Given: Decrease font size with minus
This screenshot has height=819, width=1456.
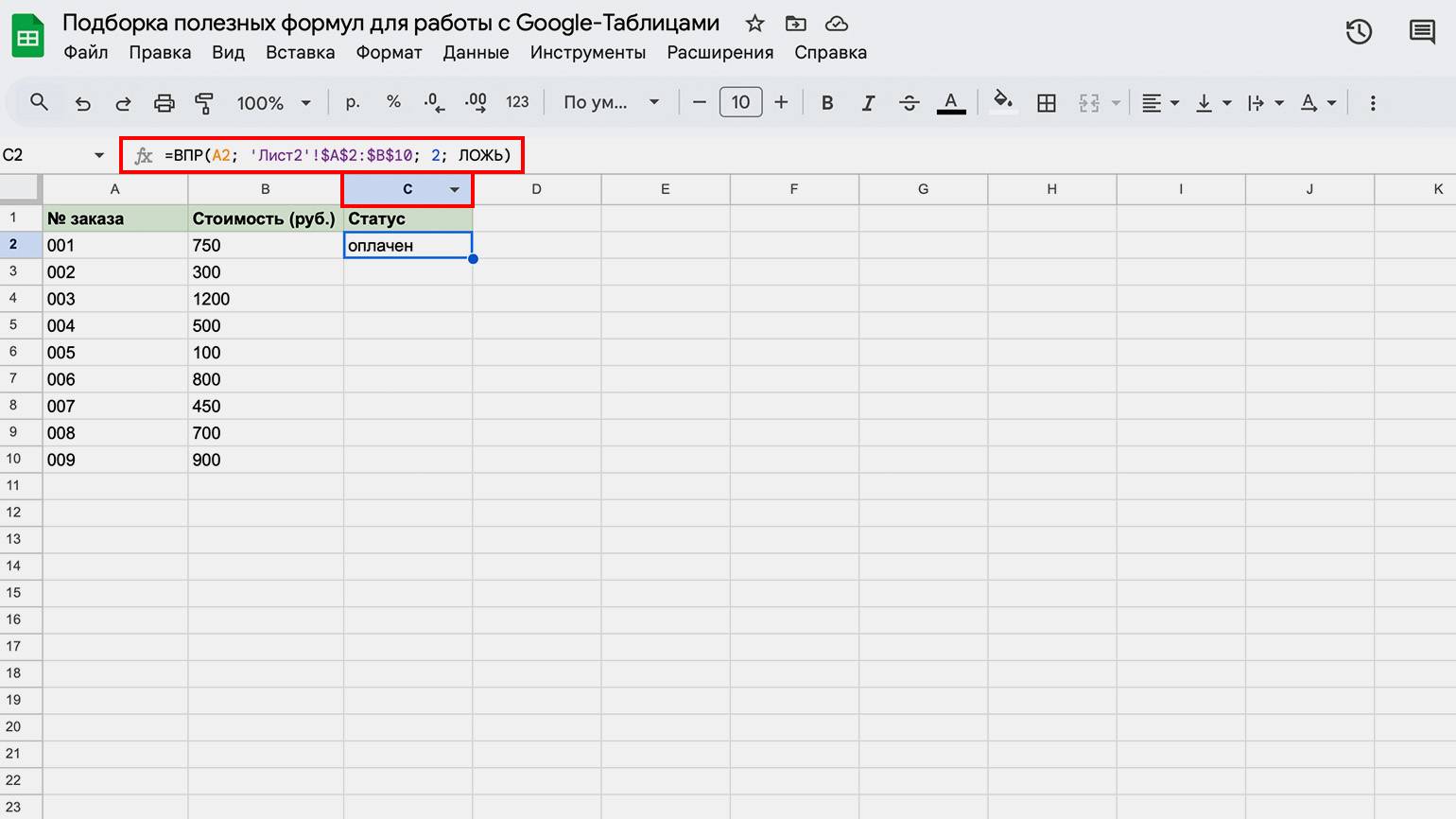Looking at the screenshot, I should click(700, 102).
